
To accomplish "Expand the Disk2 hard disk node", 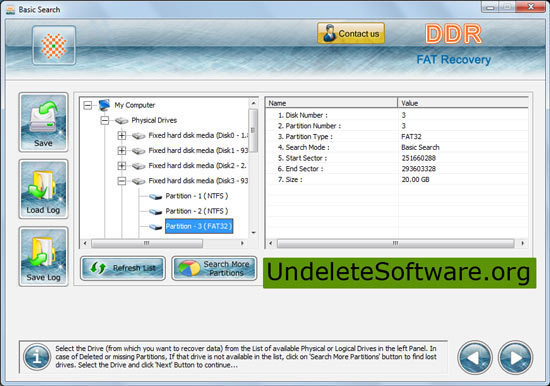I will click(122, 166).
